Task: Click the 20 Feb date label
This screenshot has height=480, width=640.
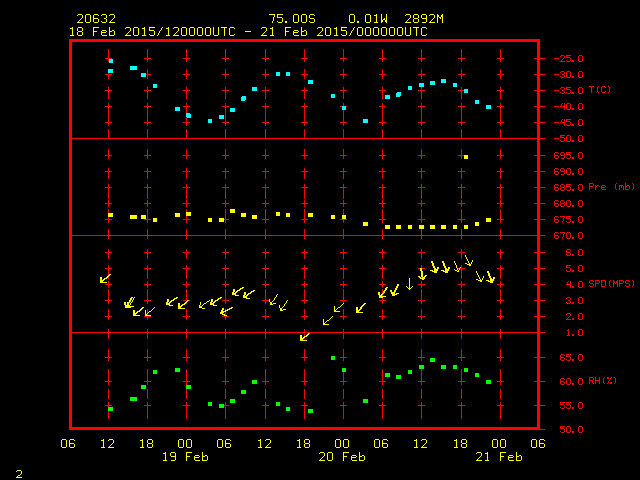Action: [342, 457]
